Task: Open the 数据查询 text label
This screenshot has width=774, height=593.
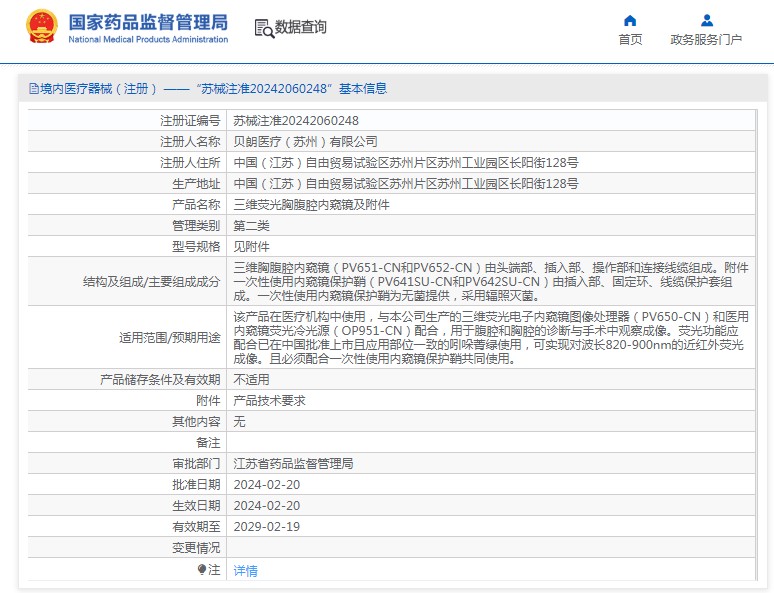Action: (301, 28)
